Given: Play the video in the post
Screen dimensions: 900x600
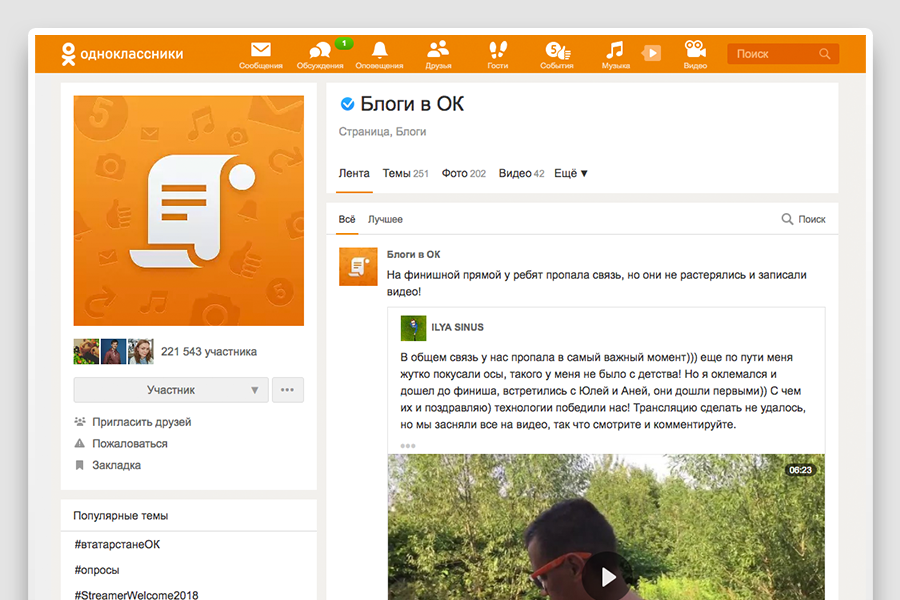Looking at the screenshot, I should pyautogui.click(x=607, y=576).
